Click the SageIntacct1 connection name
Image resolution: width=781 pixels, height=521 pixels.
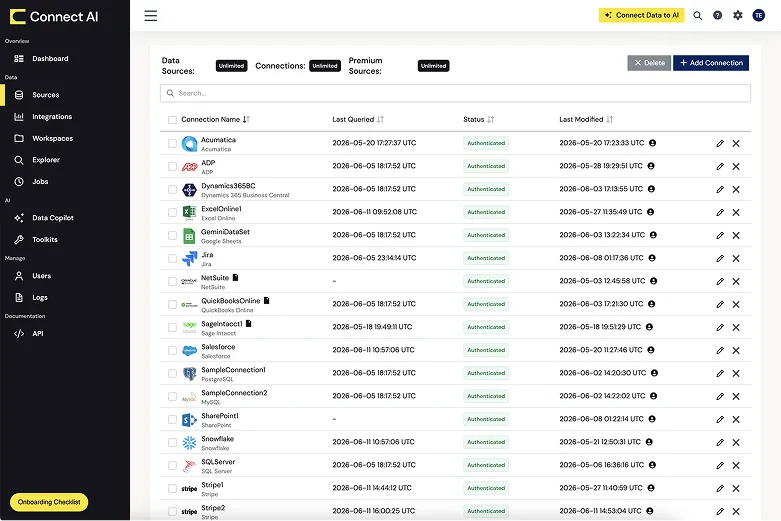tap(222, 324)
